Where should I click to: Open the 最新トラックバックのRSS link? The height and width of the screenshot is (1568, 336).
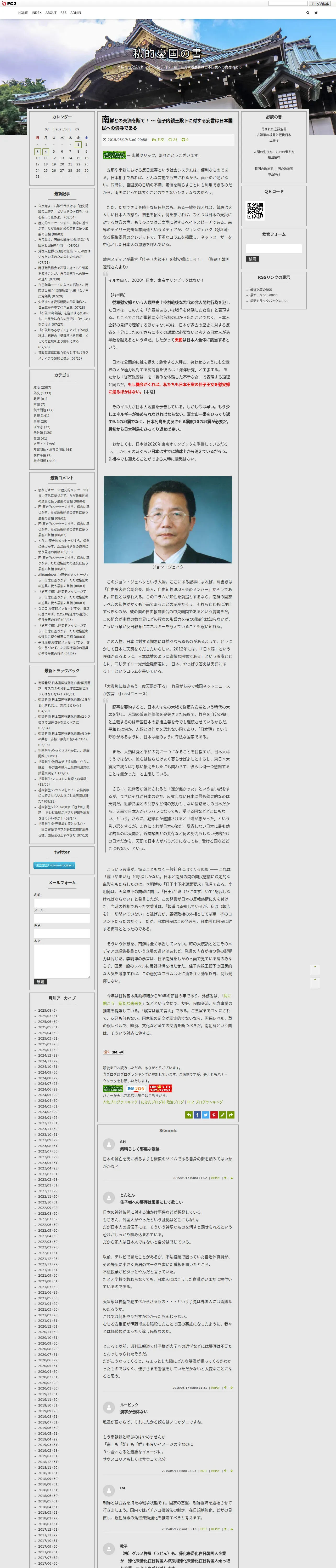click(269, 301)
